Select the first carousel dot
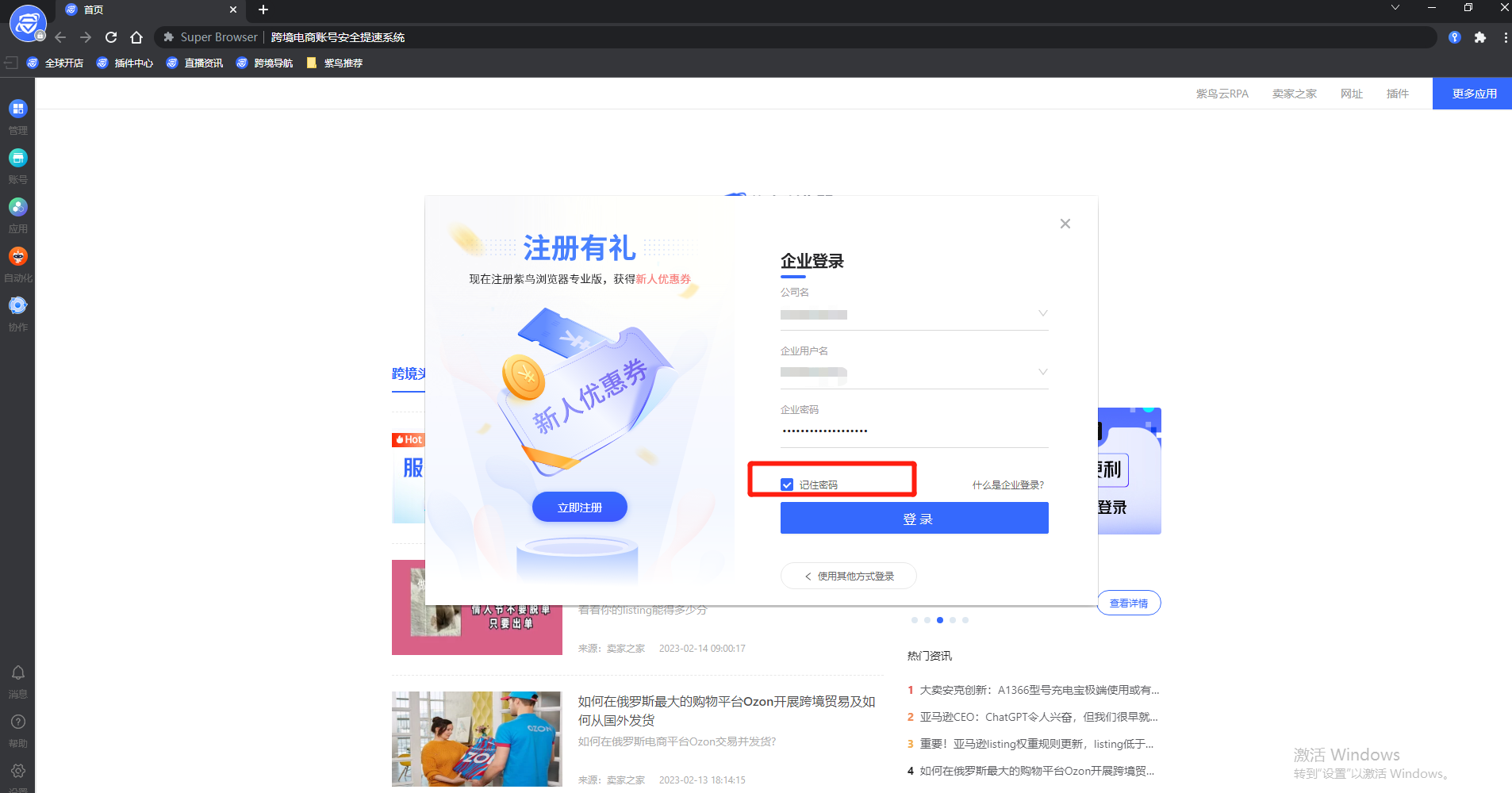Image resolution: width=1512 pixels, height=793 pixels. click(x=915, y=620)
